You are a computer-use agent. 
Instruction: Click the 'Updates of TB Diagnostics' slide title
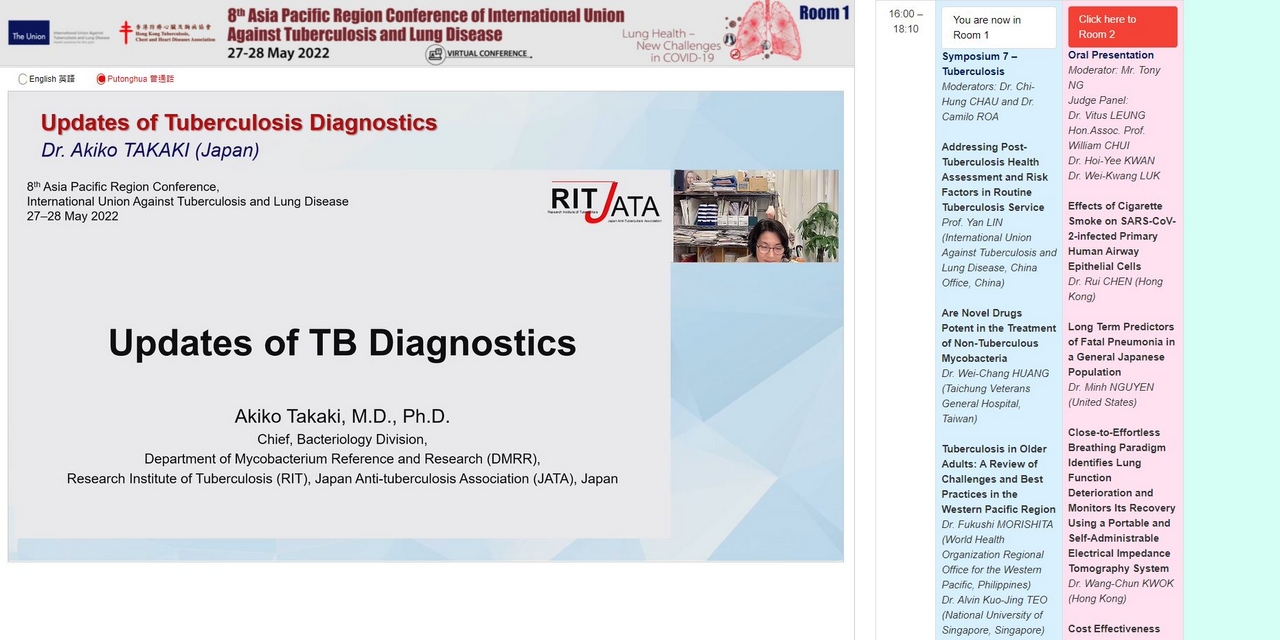click(342, 343)
